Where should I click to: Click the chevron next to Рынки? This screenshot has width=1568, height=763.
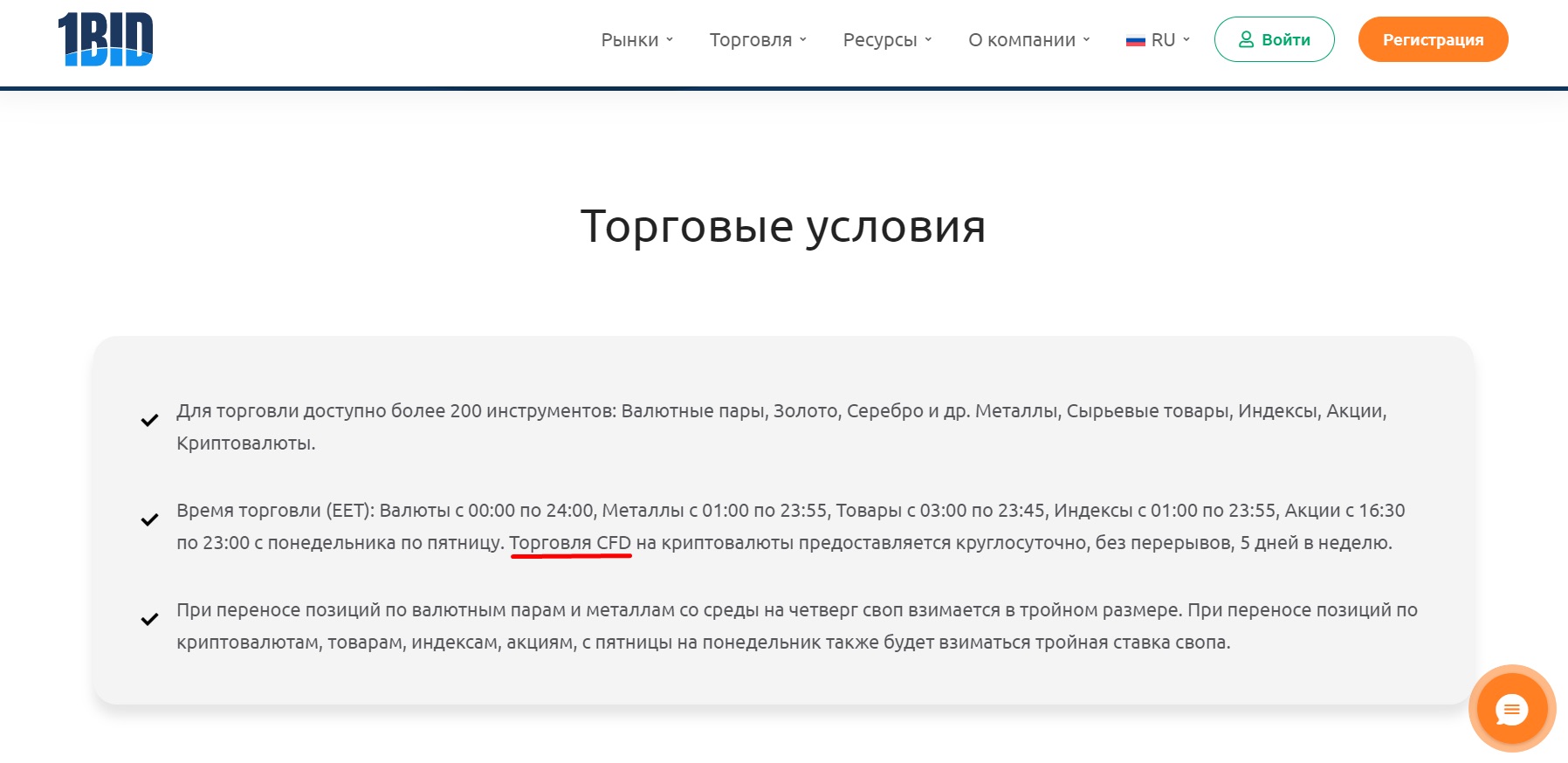point(670,39)
